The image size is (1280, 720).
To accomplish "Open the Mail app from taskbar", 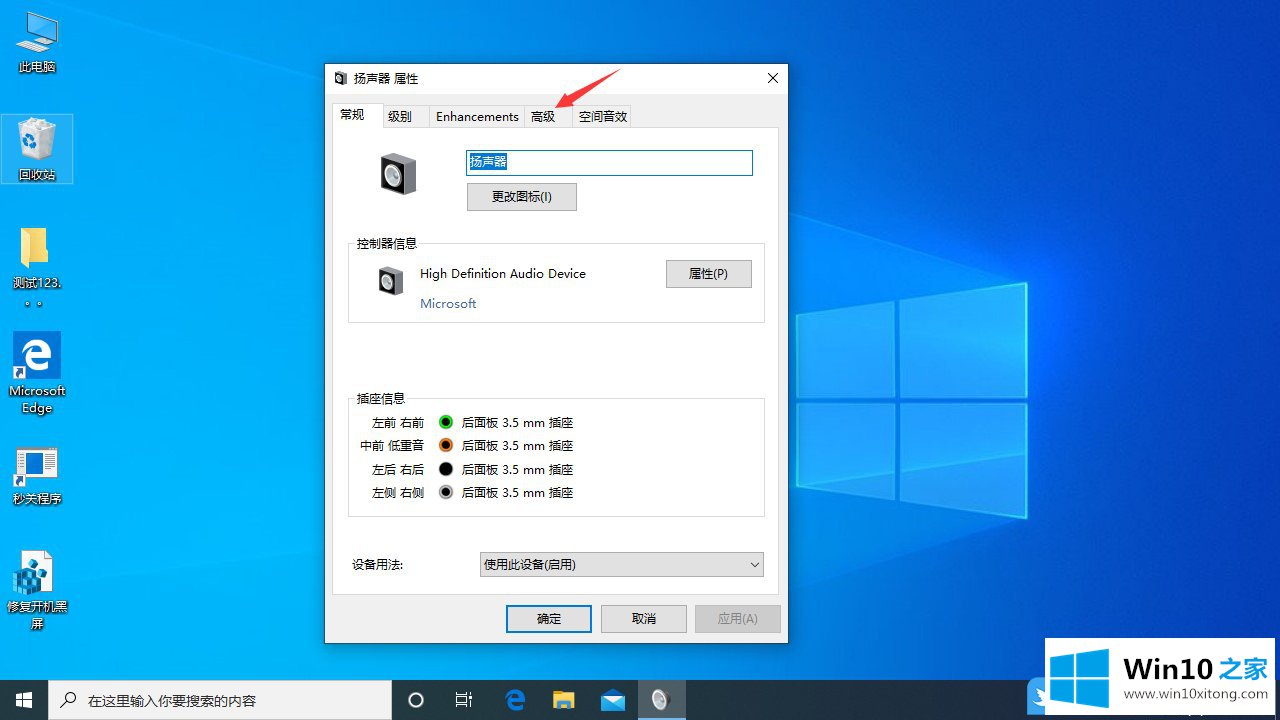I will coord(612,700).
